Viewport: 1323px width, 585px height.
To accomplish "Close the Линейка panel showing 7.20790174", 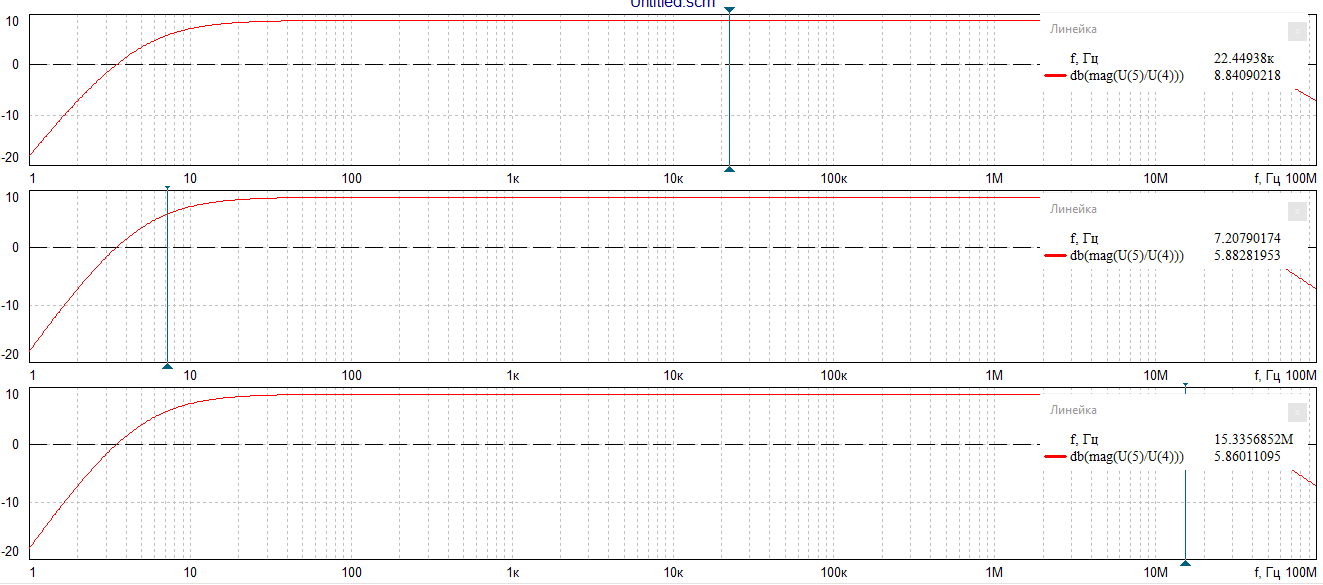I will pos(1297,211).
